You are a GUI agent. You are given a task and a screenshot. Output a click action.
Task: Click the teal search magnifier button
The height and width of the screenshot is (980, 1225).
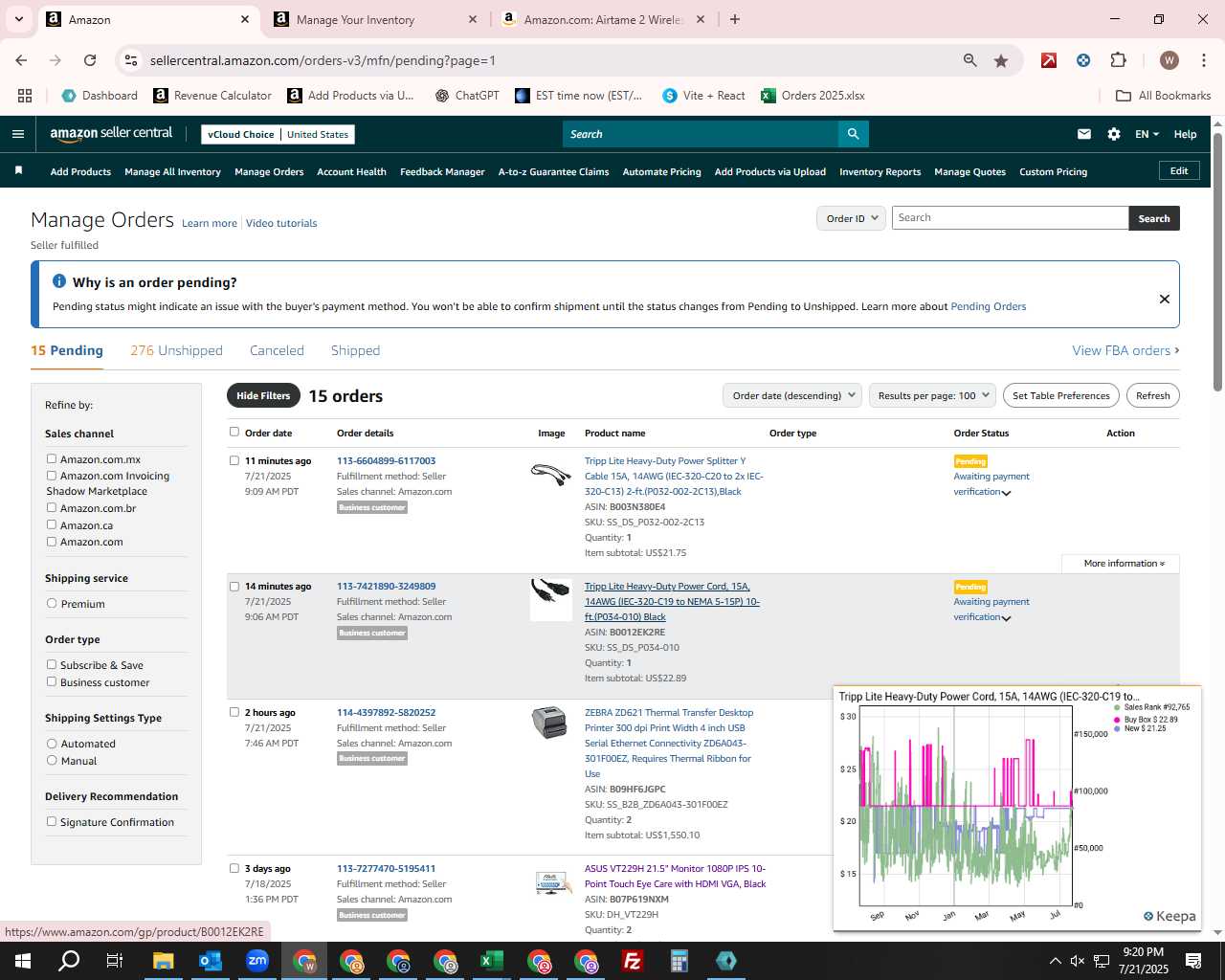[x=854, y=134]
